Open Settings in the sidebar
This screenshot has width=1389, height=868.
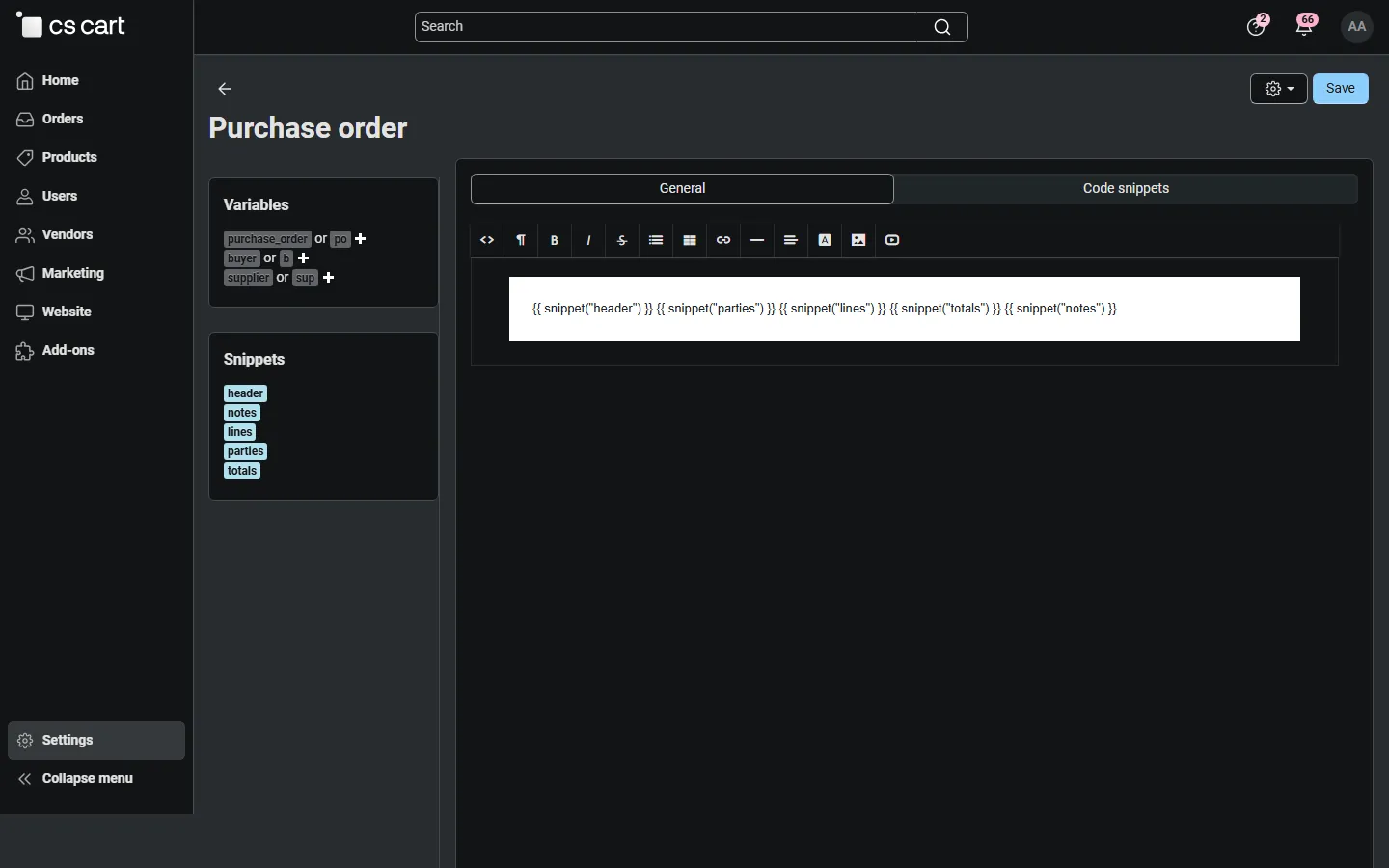[x=96, y=741]
